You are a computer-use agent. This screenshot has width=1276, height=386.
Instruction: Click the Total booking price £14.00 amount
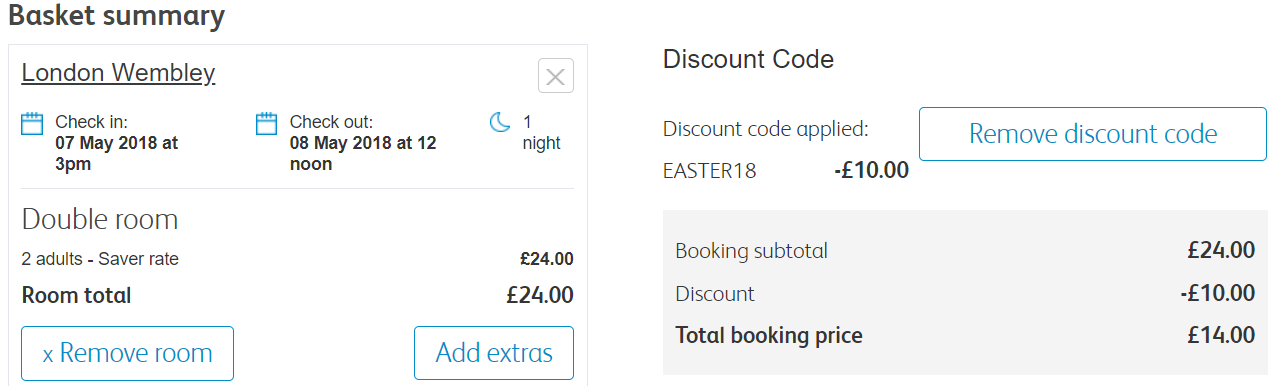[x=1221, y=336]
